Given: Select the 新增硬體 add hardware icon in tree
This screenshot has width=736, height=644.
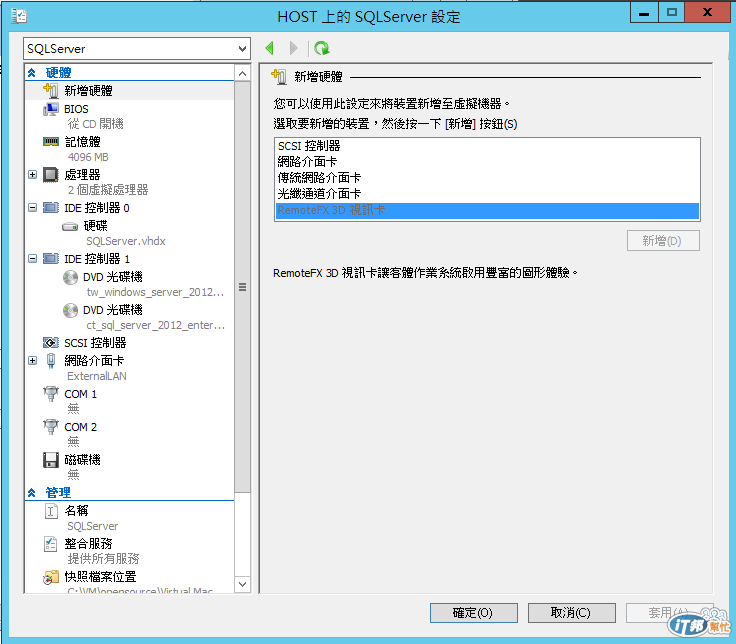Looking at the screenshot, I should coord(51,90).
